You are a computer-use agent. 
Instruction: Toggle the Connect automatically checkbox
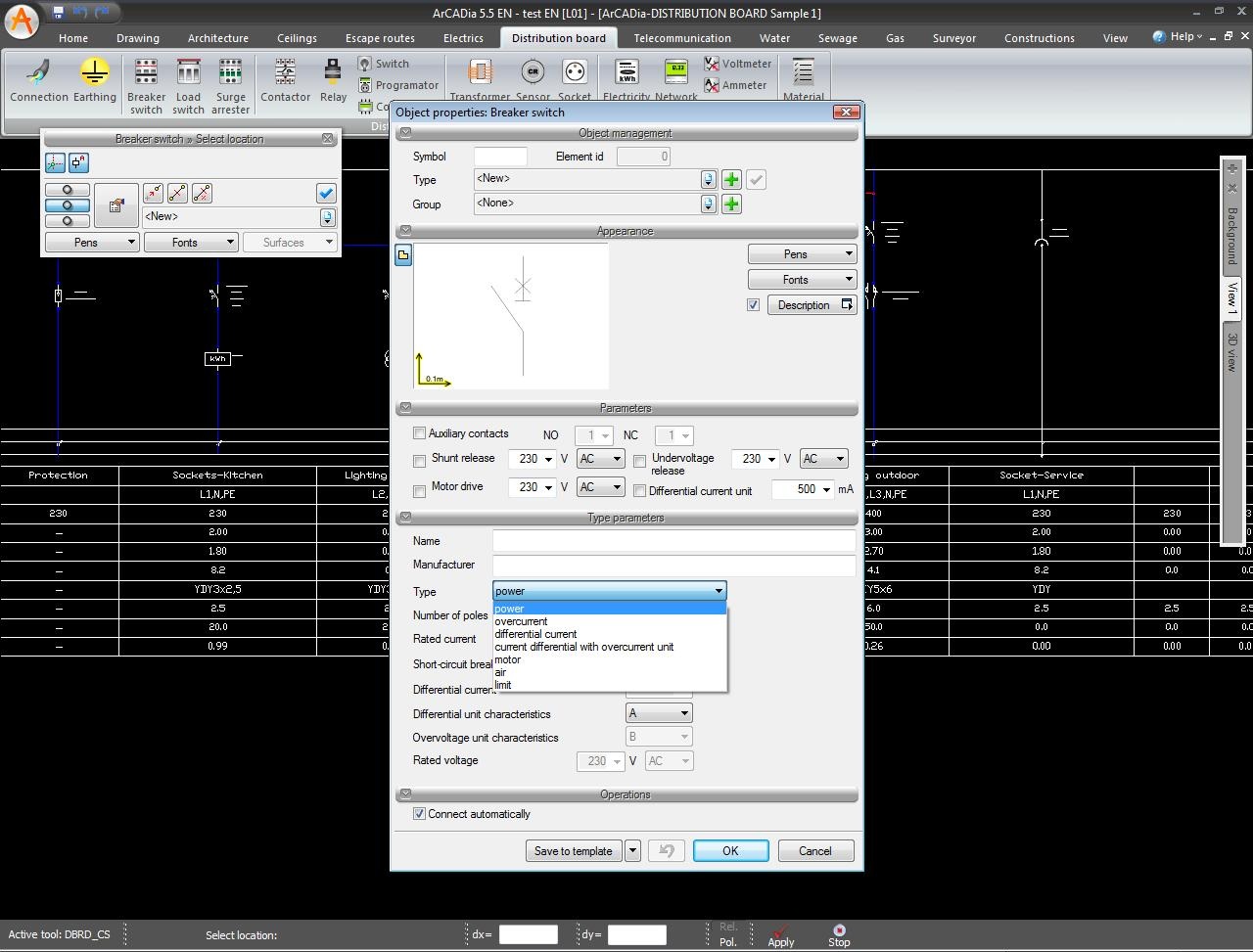click(x=420, y=814)
